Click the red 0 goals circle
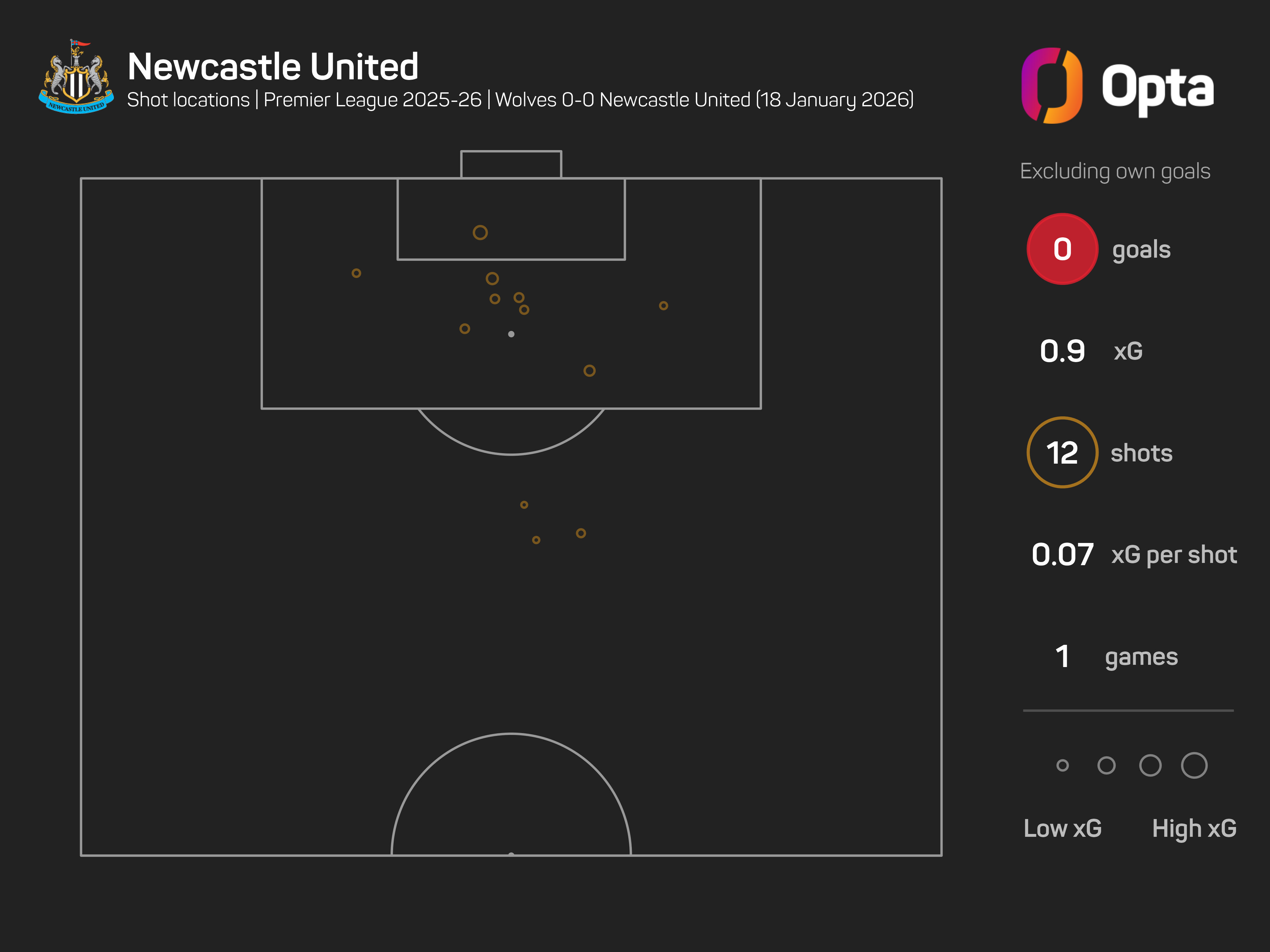 click(x=1062, y=249)
